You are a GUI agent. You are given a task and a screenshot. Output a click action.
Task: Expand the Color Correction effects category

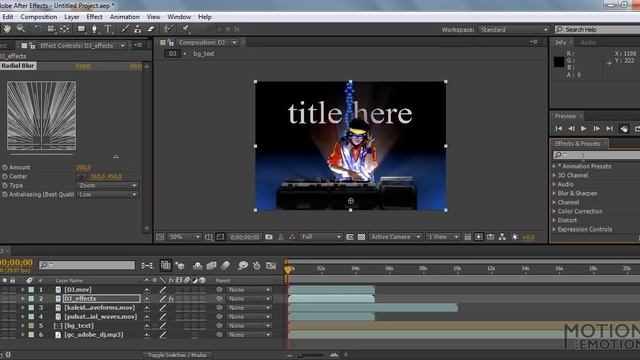point(554,211)
